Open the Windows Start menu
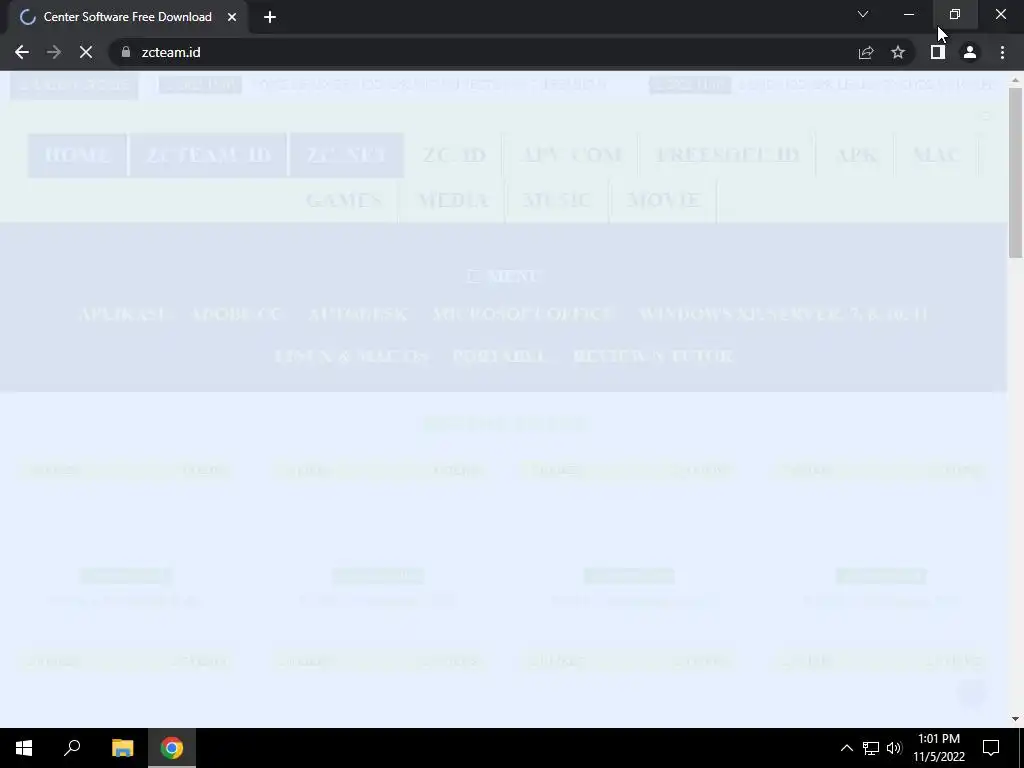Viewport: 1024px width, 768px height. click(24, 748)
